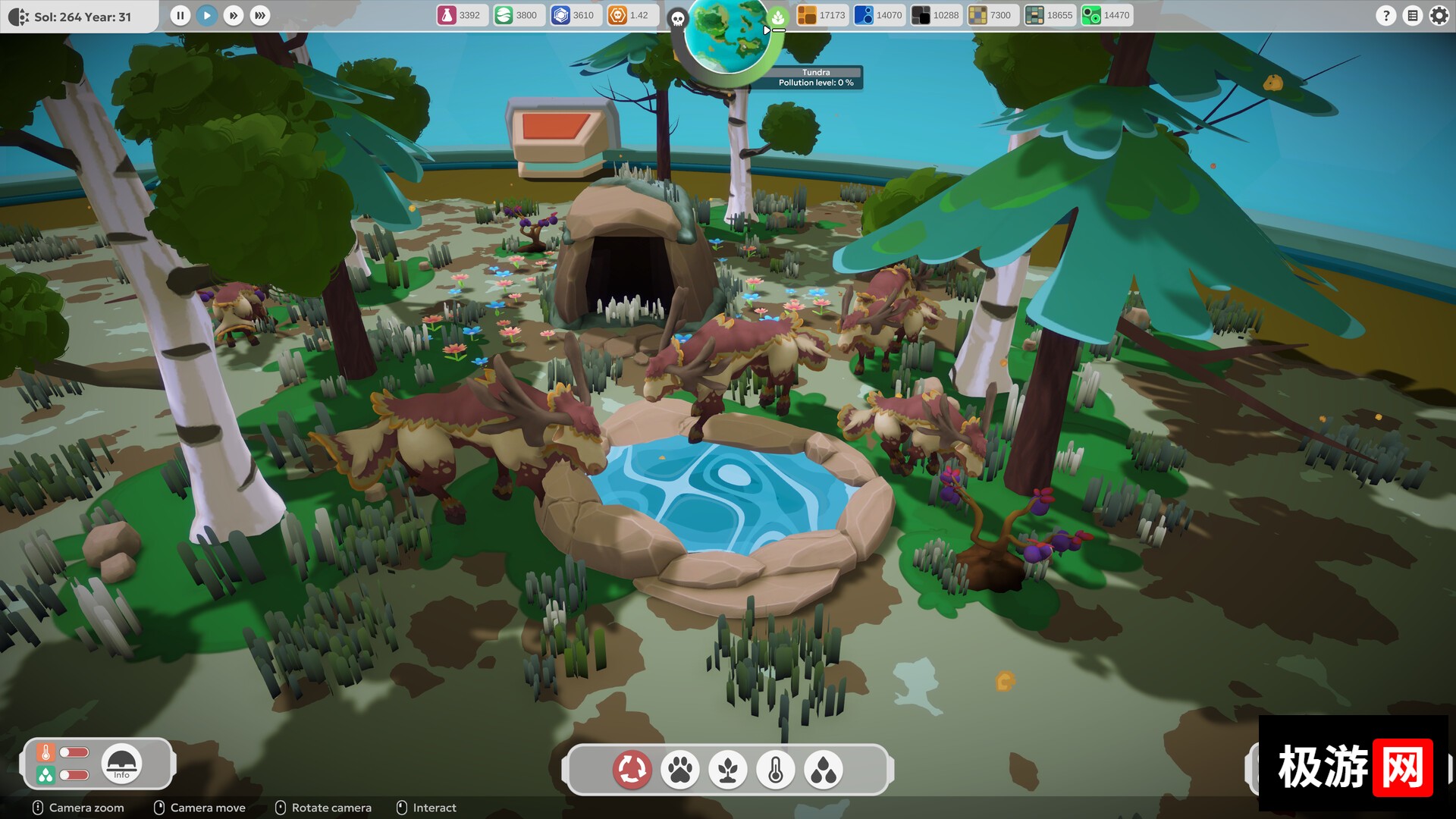Click the green plant icon beside the planet
The image size is (1456, 819).
point(778,17)
